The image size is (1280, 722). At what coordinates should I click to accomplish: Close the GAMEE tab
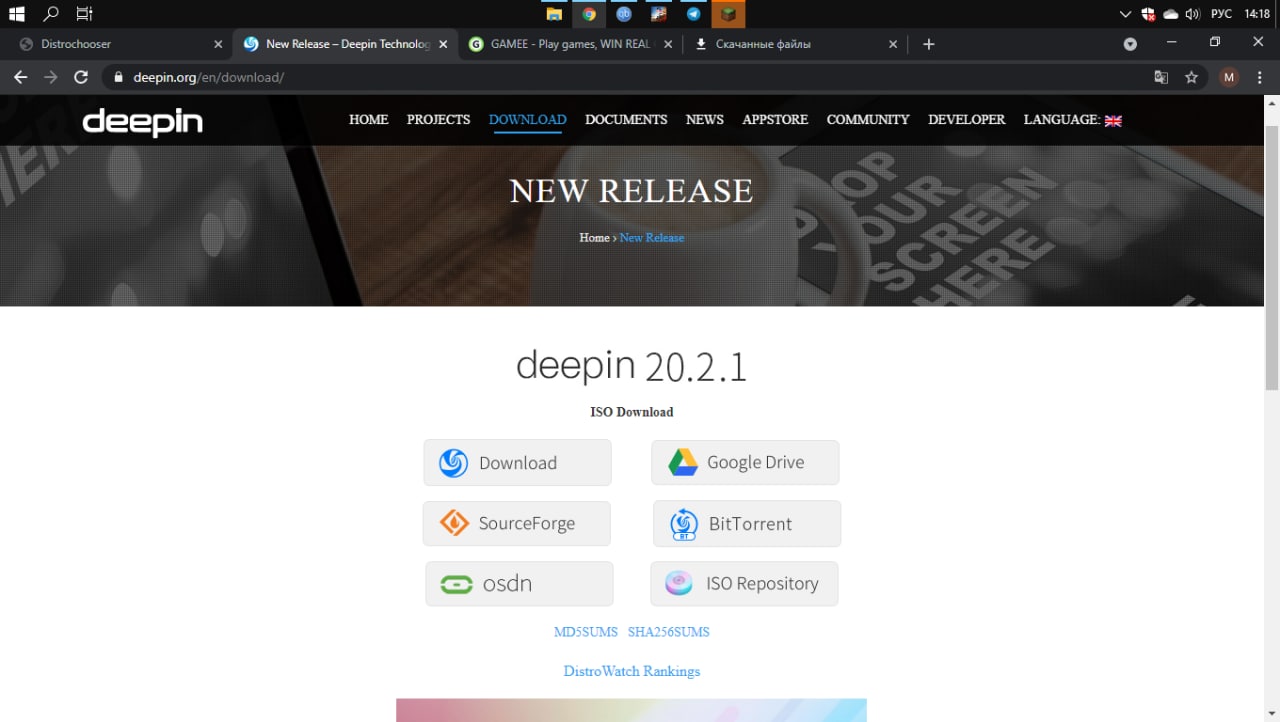point(668,44)
